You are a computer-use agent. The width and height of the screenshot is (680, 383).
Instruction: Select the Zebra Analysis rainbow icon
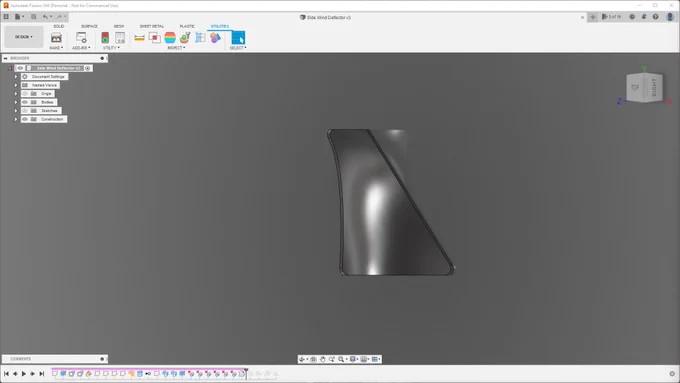[x=170, y=38]
